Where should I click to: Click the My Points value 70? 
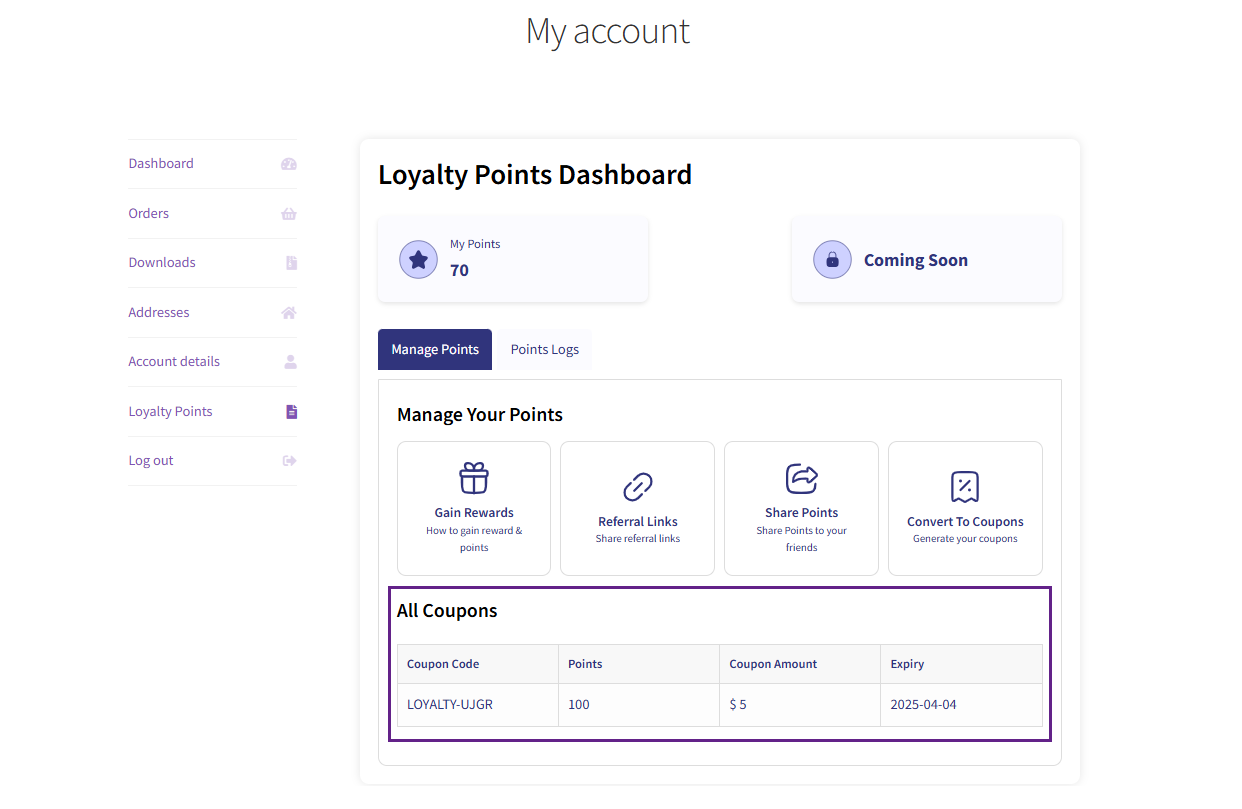point(459,270)
